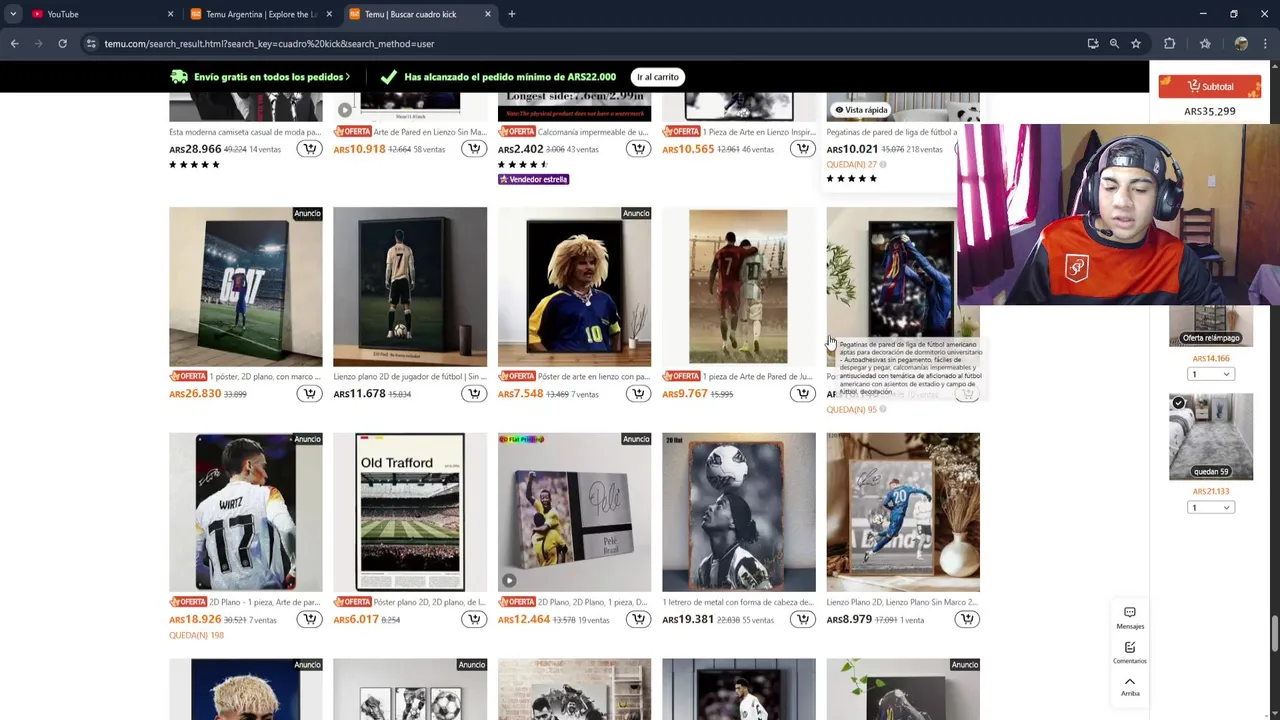Image resolution: width=1280 pixels, height=720 pixels.
Task: Open Chrome profile avatar
Action: (x=1241, y=44)
